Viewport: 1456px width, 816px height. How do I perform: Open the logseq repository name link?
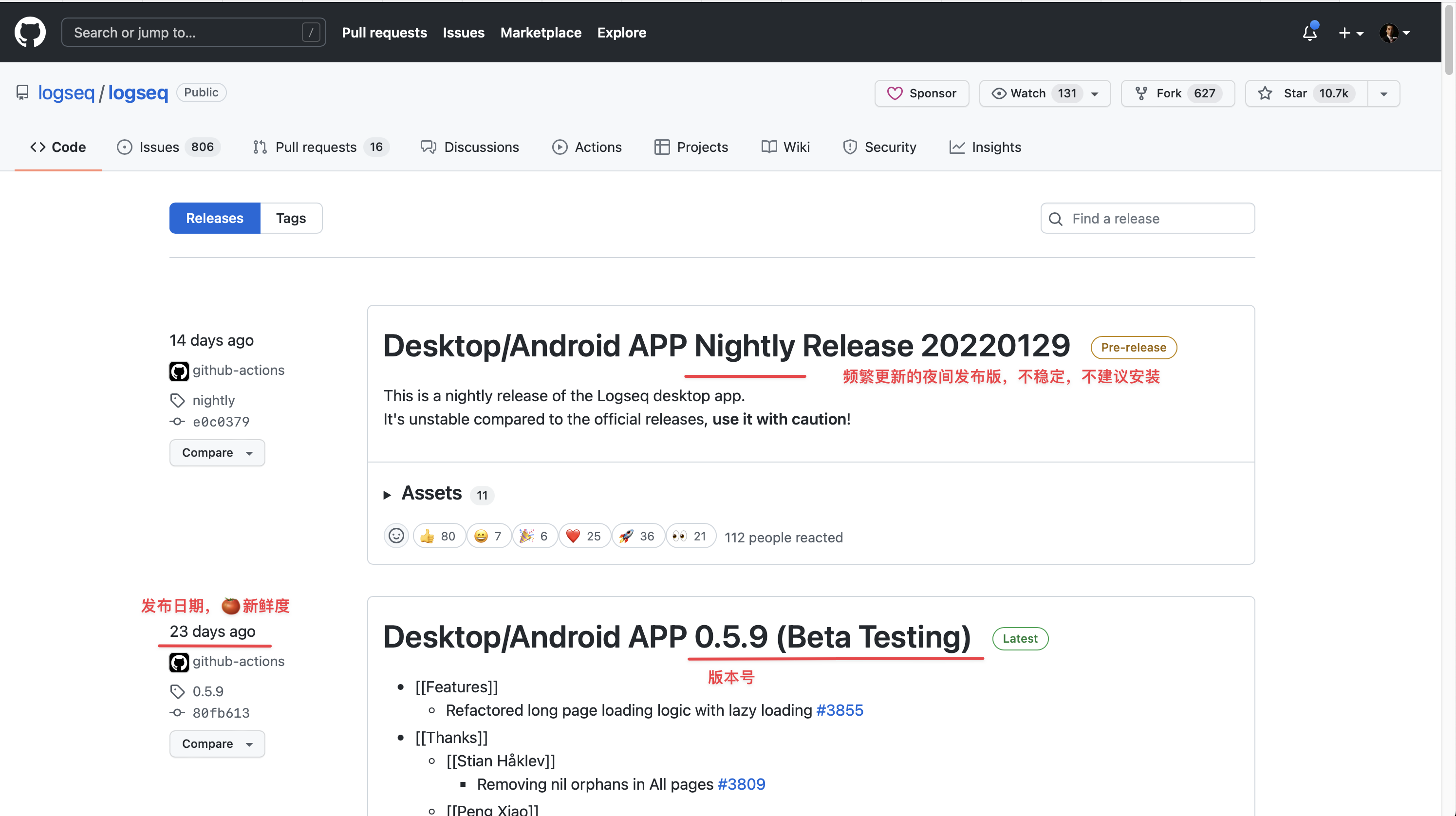138,93
